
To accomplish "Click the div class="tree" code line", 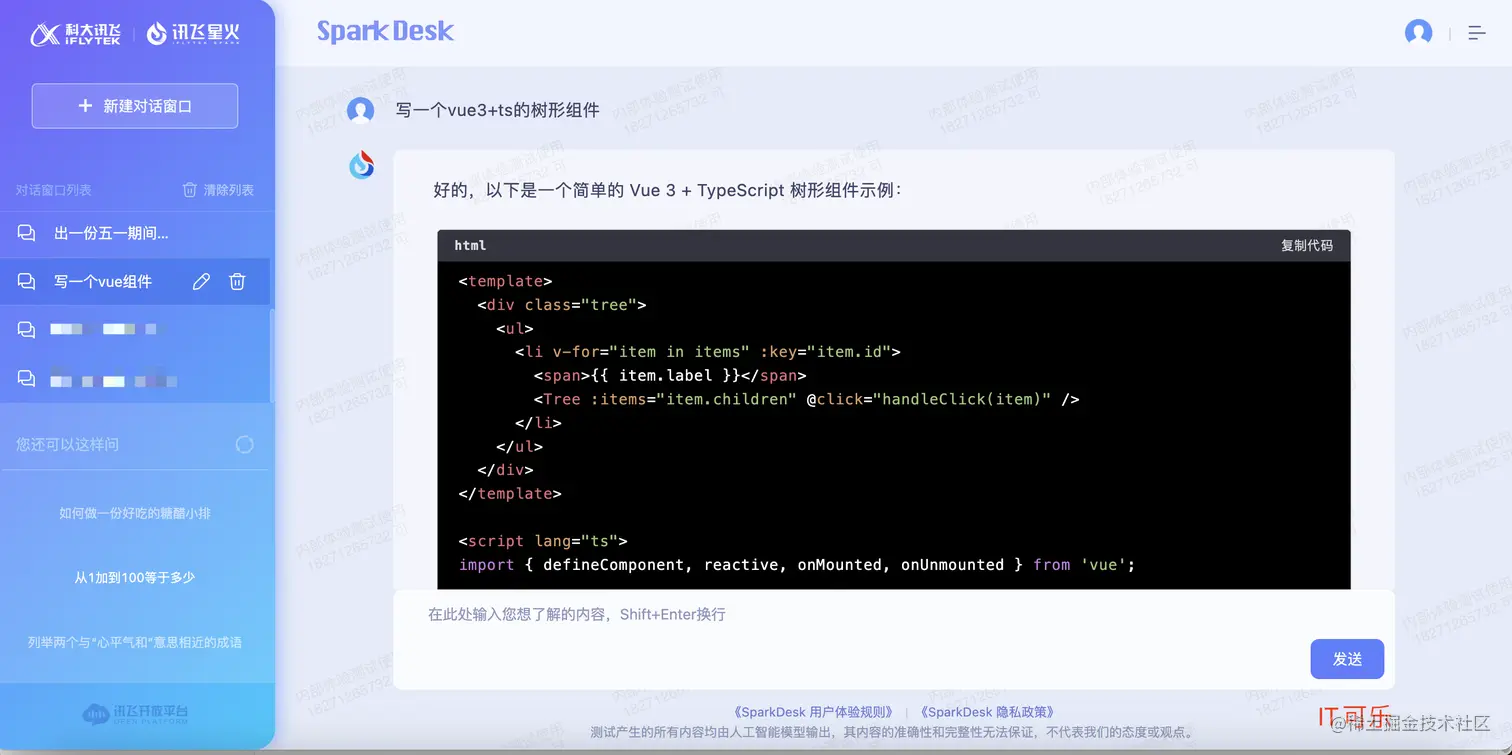I will point(562,305).
